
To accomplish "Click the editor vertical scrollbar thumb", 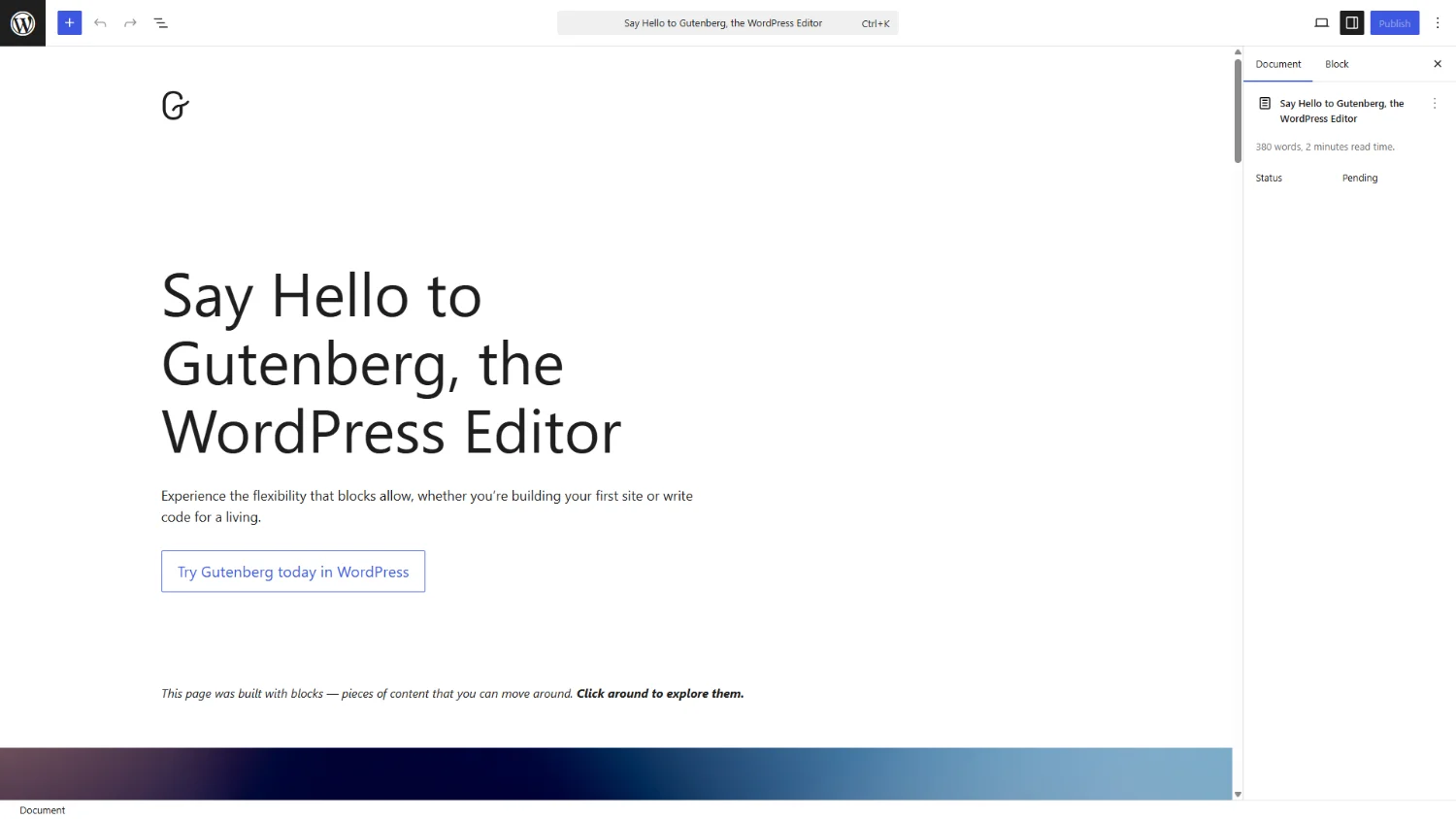I will coord(1238,111).
